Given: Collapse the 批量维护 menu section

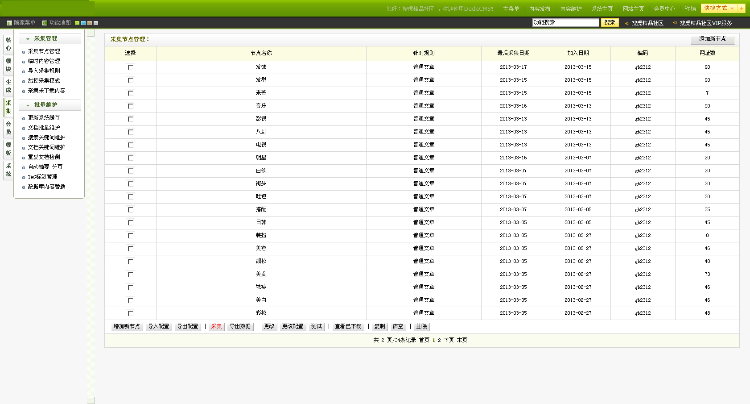Looking at the screenshot, I should 28,105.
